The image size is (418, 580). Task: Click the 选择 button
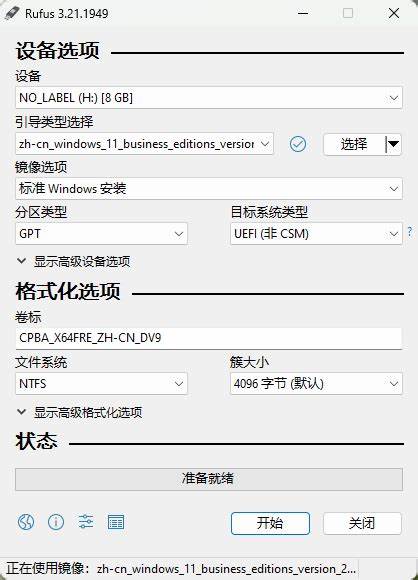coord(354,144)
